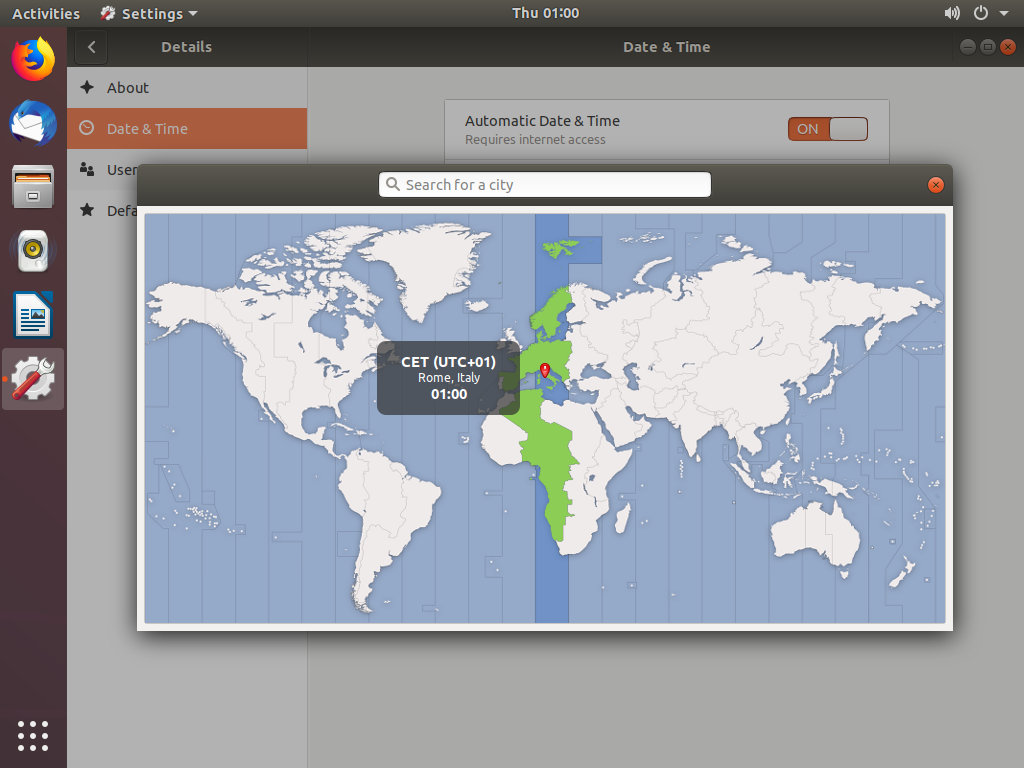Viewport: 1024px width, 768px height.
Task: Open the power menu in the top bar
Action: [978, 13]
